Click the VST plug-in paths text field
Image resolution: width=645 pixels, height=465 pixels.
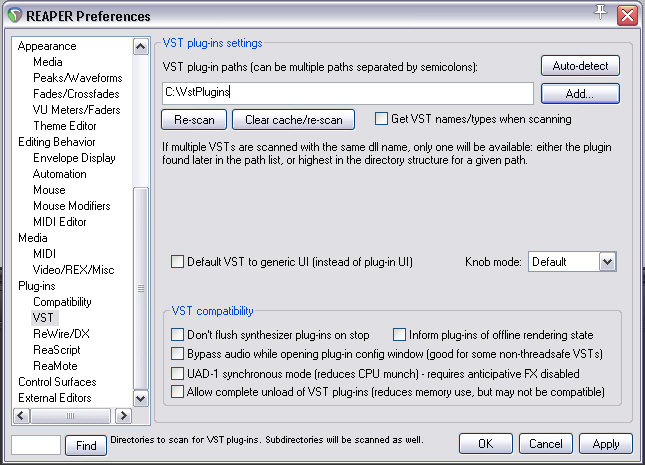pyautogui.click(x=348, y=93)
